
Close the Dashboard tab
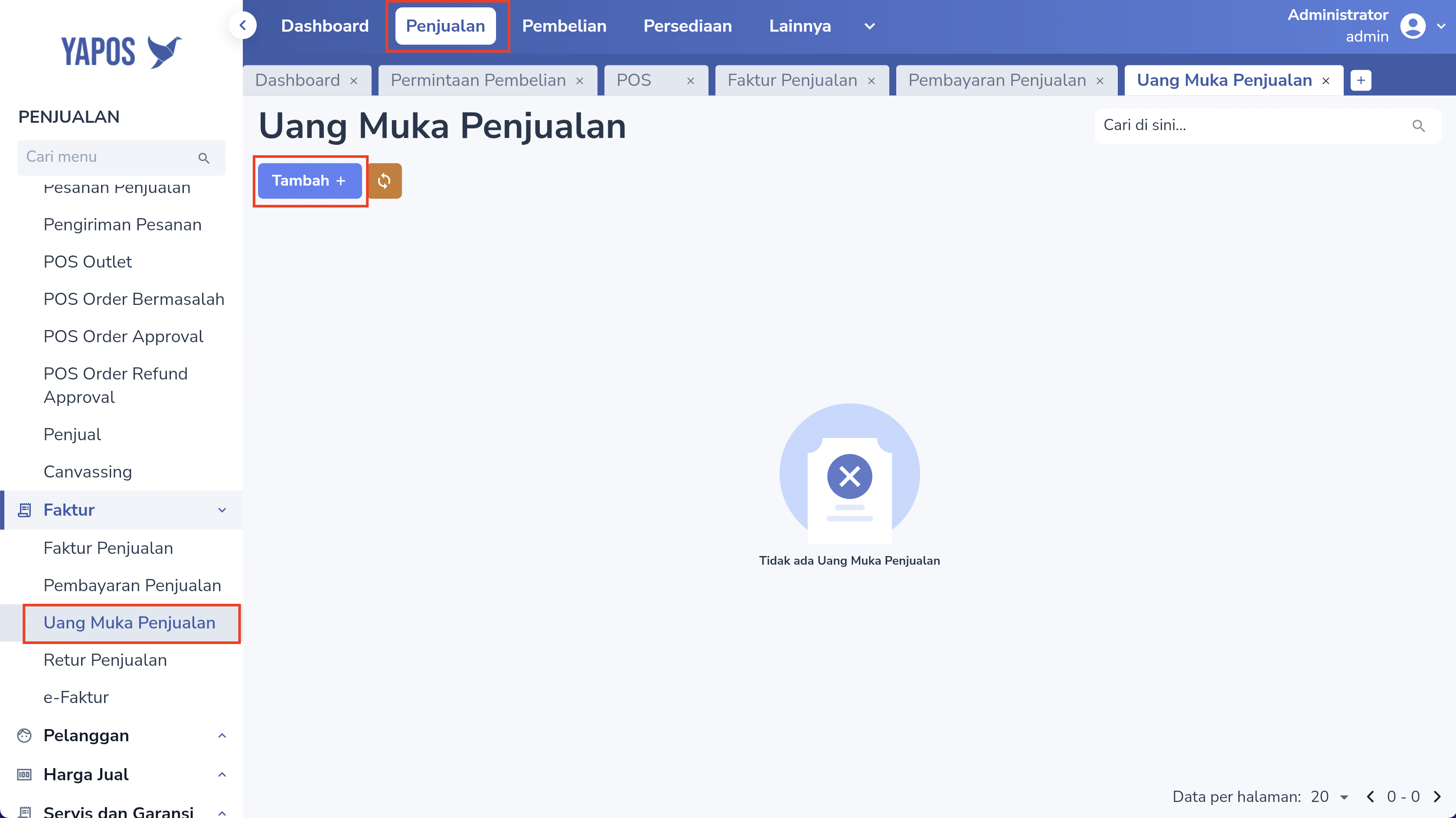pos(354,81)
